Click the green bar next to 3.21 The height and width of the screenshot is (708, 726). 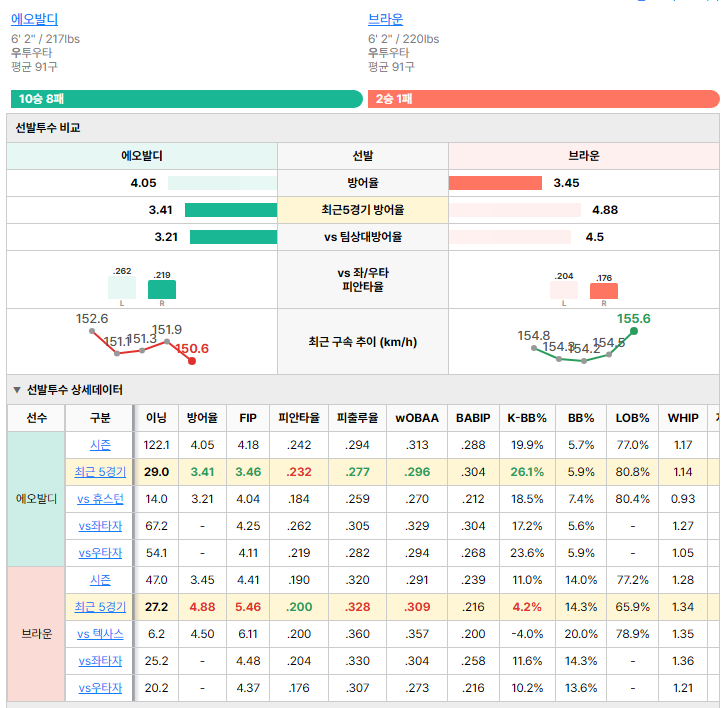[233, 237]
